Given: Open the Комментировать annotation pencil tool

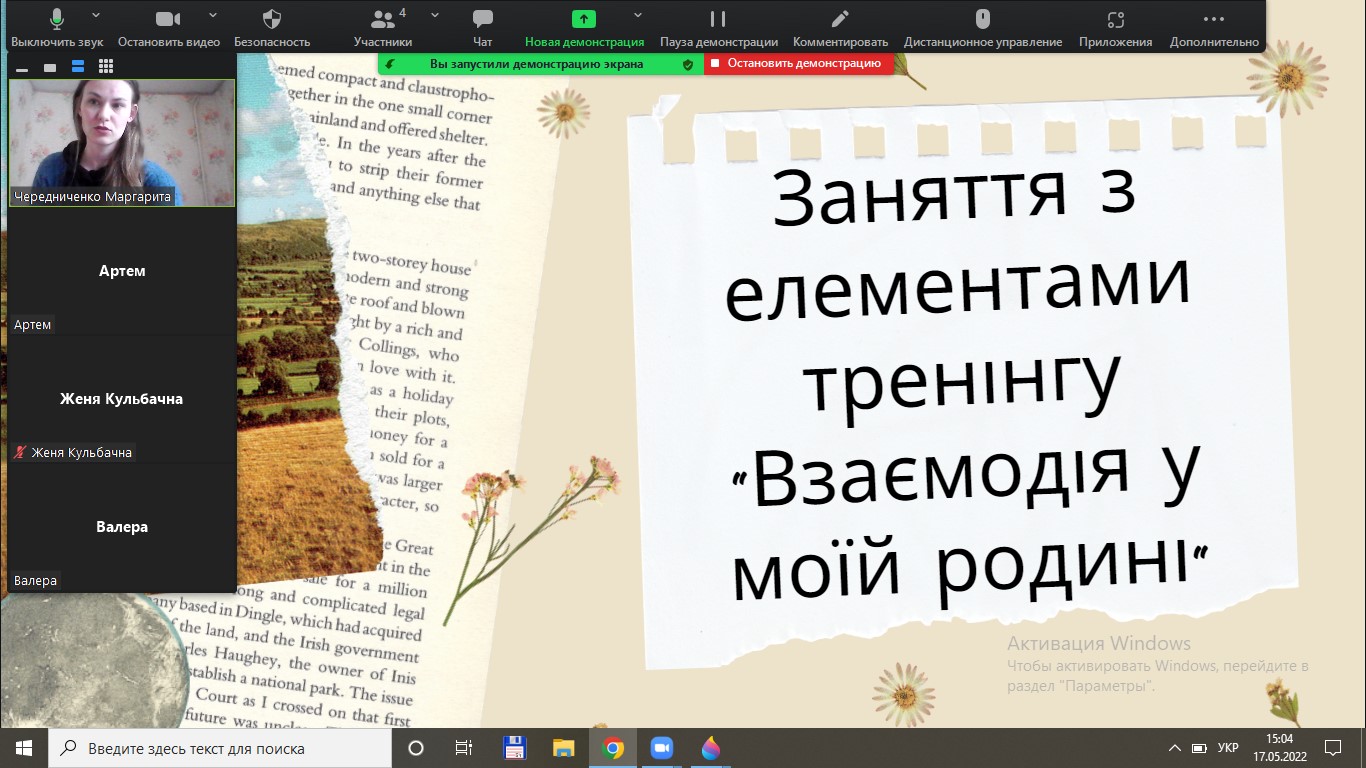Looking at the screenshot, I should [x=840, y=27].
